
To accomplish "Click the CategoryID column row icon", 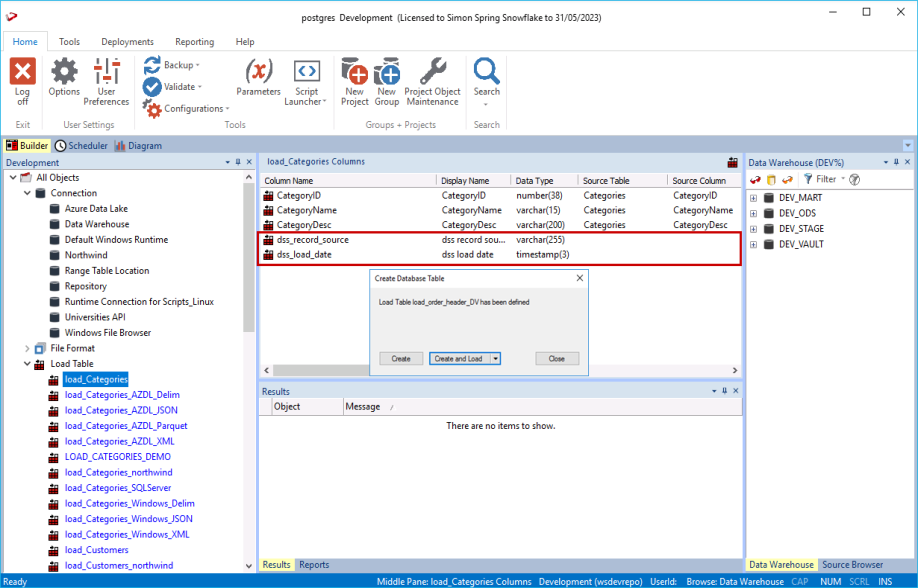I will click(268, 196).
